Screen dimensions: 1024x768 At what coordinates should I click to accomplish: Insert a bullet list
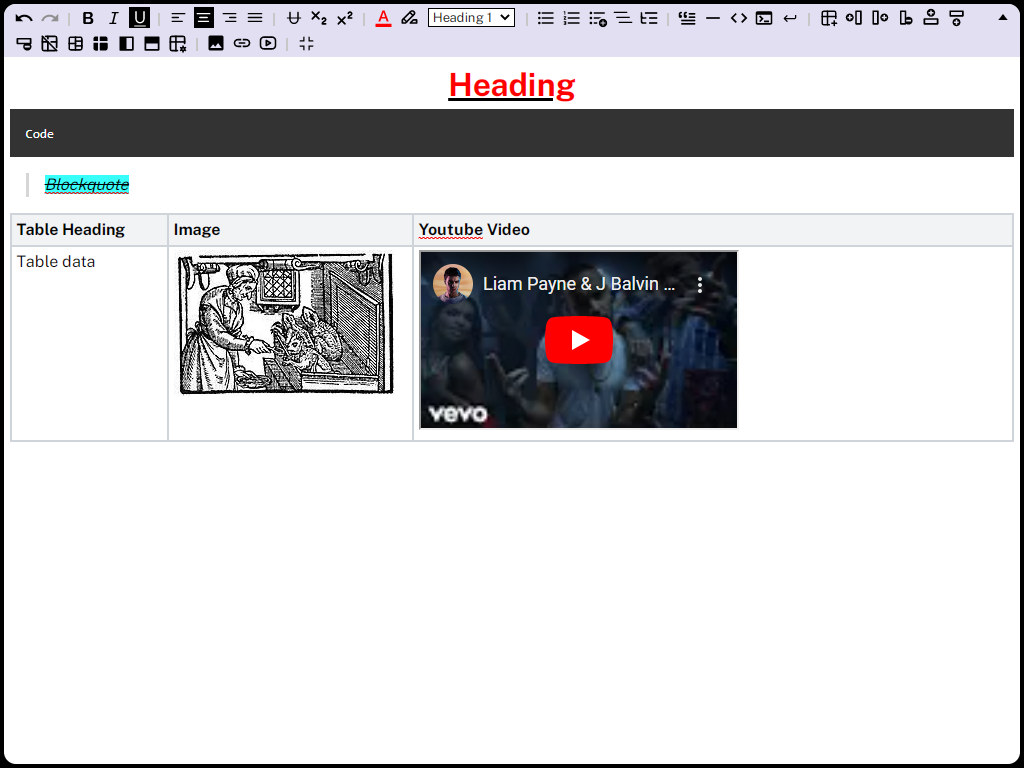545,18
